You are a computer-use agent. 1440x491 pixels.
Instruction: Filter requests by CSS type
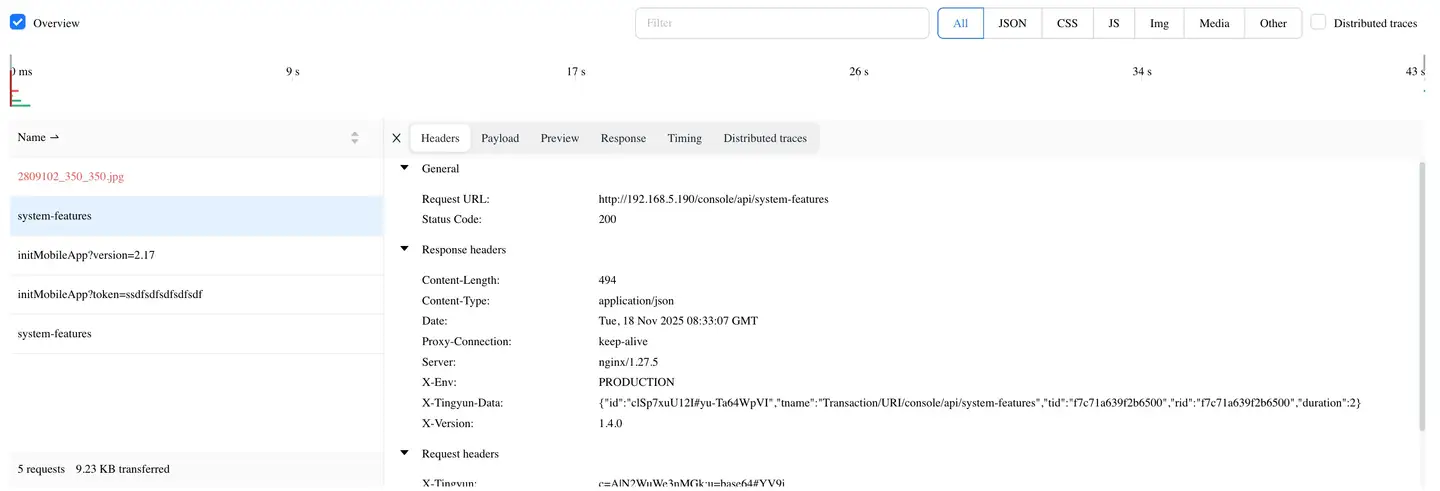coord(1067,23)
